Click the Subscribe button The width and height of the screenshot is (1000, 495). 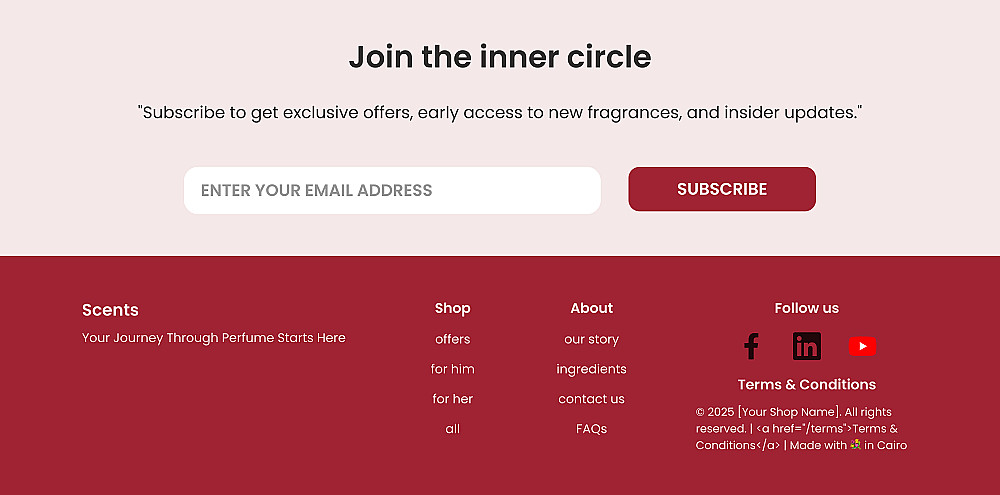pos(722,189)
